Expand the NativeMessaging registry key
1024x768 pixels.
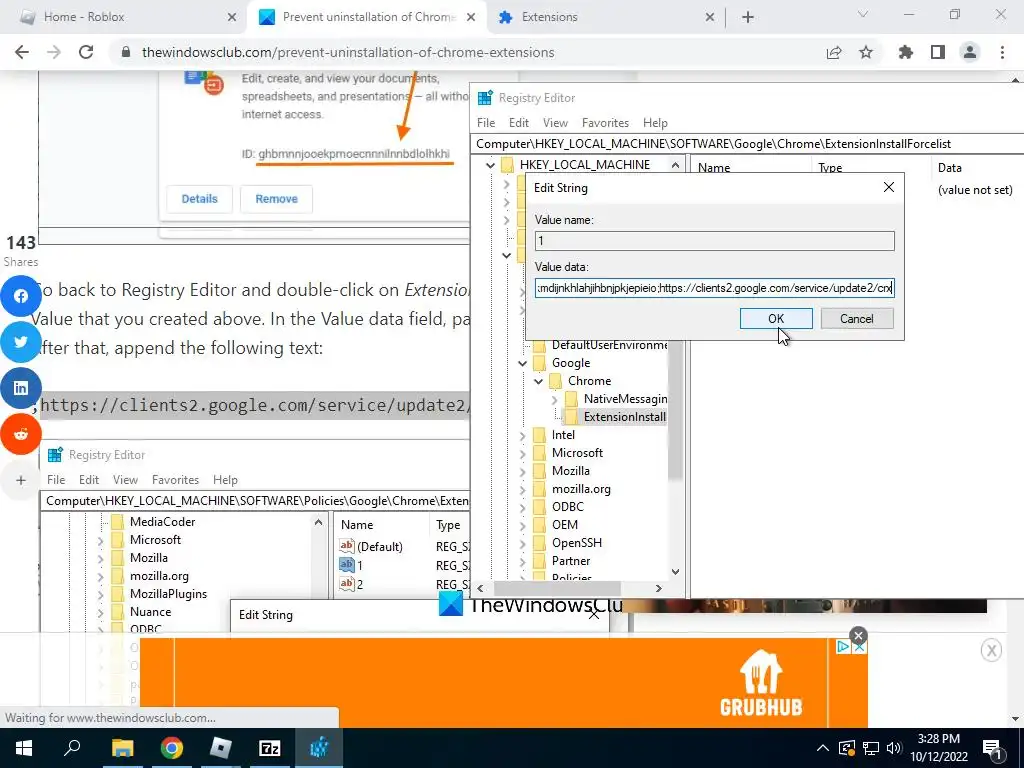(x=554, y=399)
